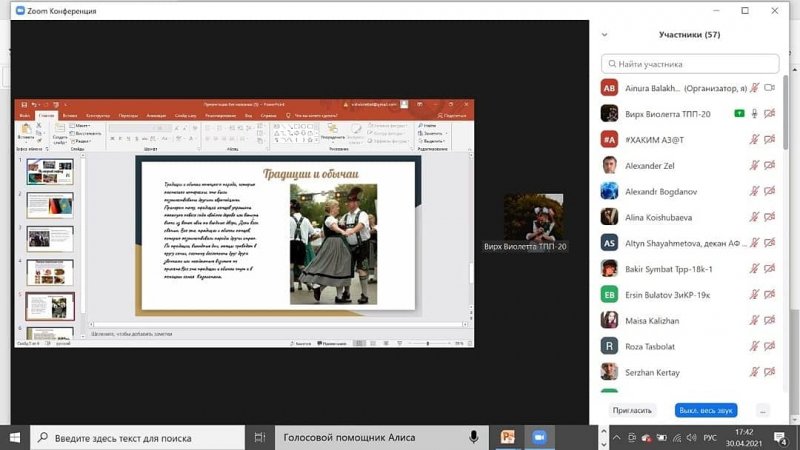Image resolution: width=800 pixels, height=450 pixels.
Task: Click microphone icon in taskbar search box
Action: point(474,437)
